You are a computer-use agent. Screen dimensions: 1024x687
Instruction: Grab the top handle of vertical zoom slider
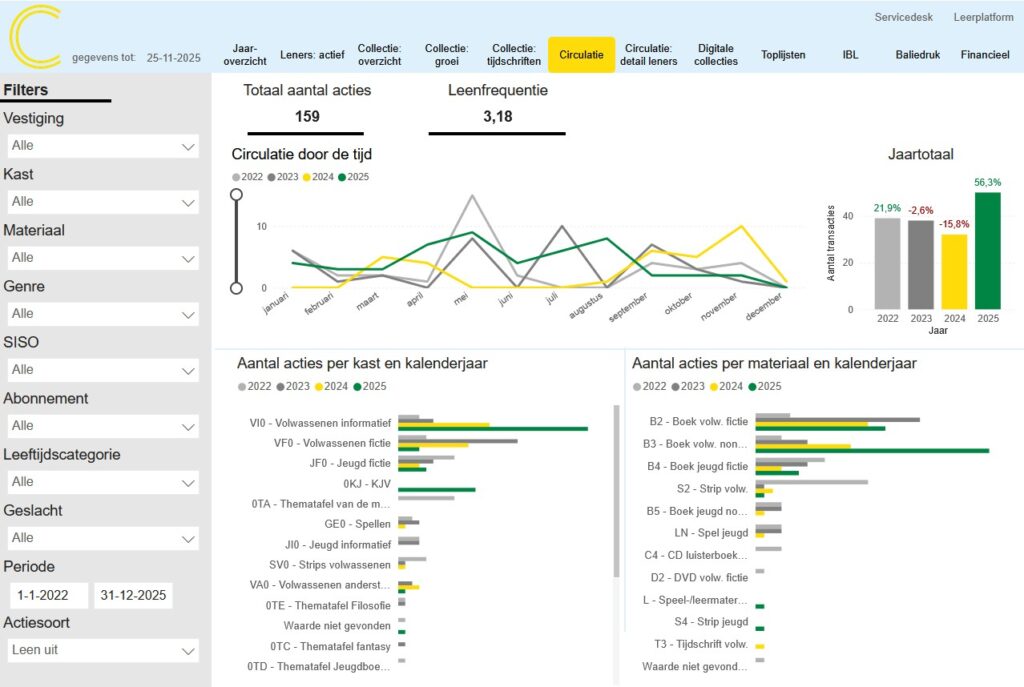[236, 194]
